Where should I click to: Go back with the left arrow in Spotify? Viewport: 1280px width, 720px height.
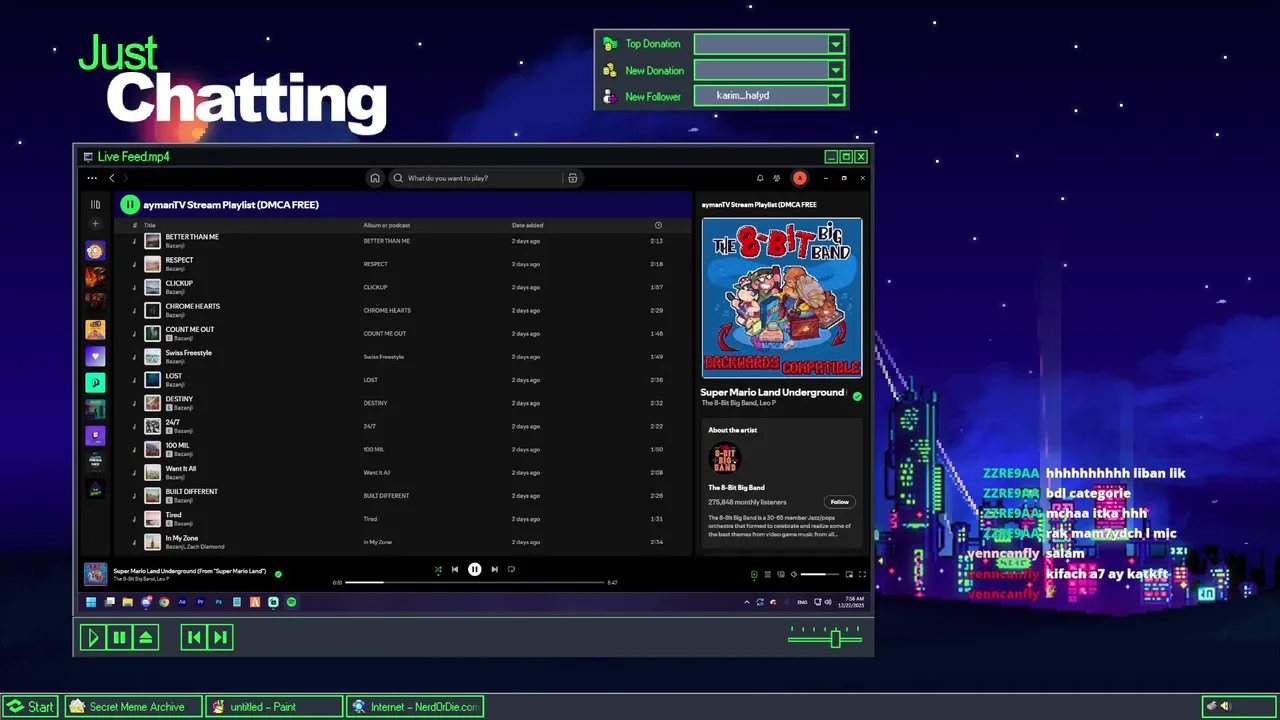(112, 178)
